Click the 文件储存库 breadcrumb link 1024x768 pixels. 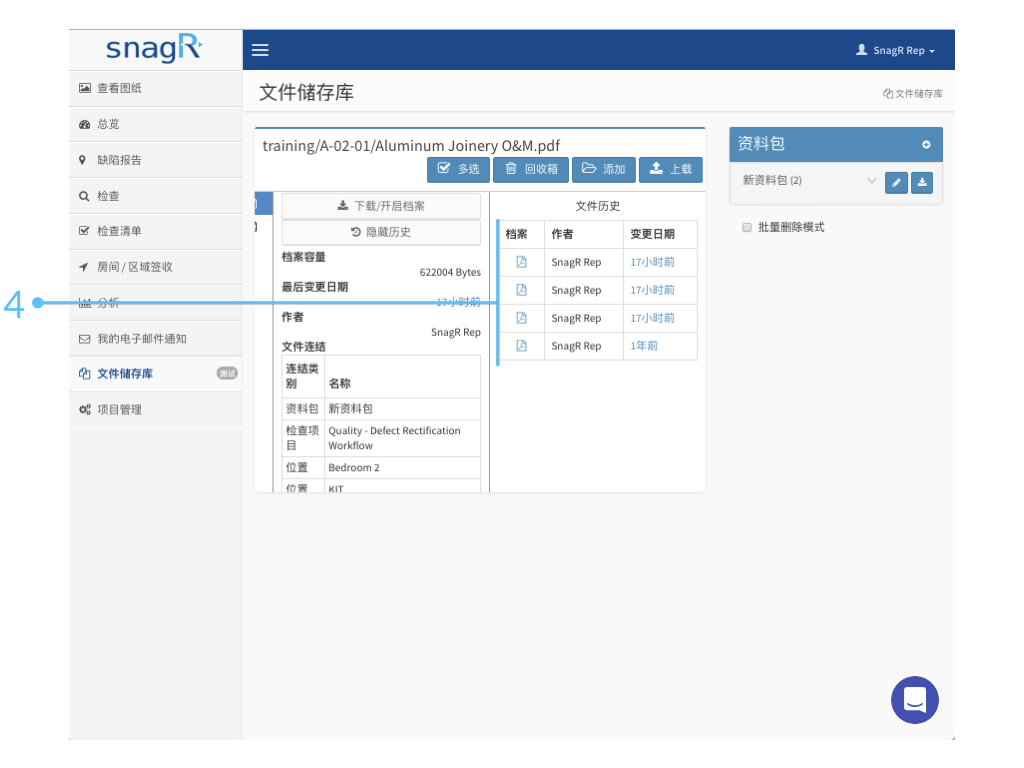click(x=912, y=93)
